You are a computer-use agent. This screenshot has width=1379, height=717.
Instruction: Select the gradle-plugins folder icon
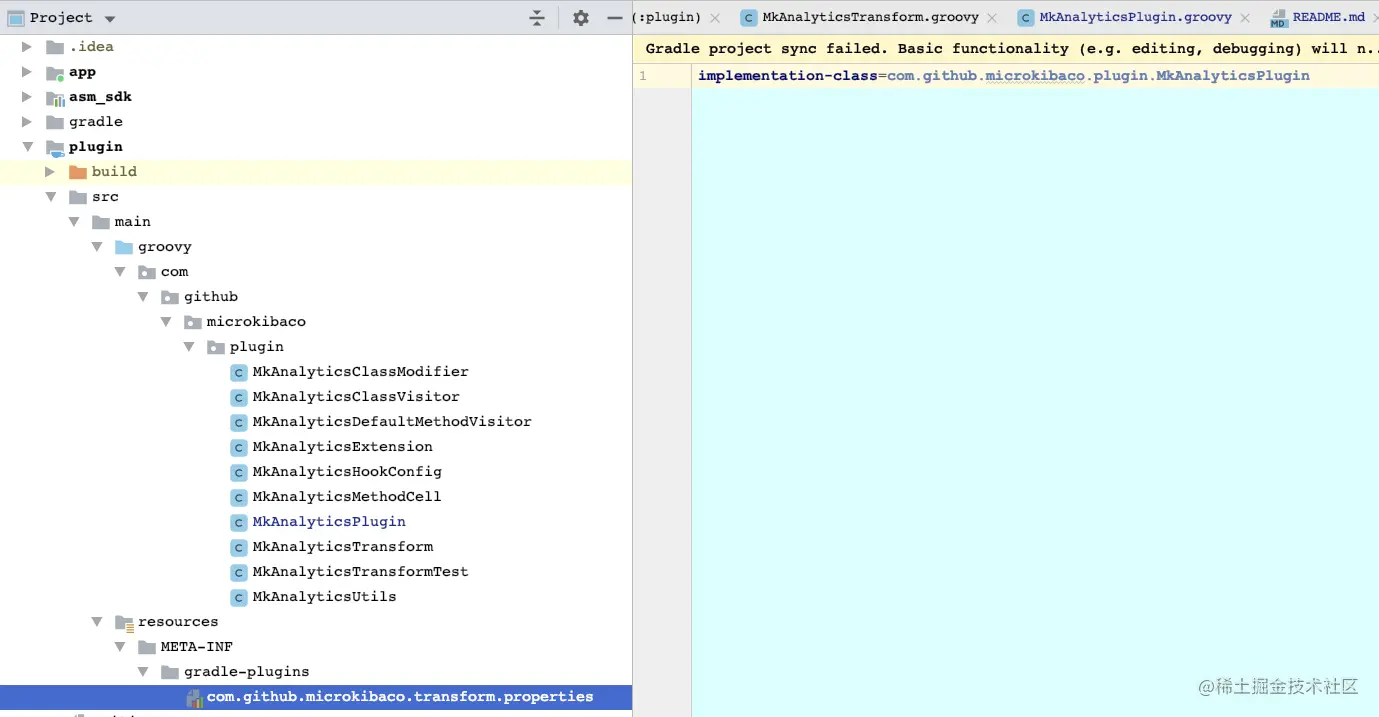[170, 672]
